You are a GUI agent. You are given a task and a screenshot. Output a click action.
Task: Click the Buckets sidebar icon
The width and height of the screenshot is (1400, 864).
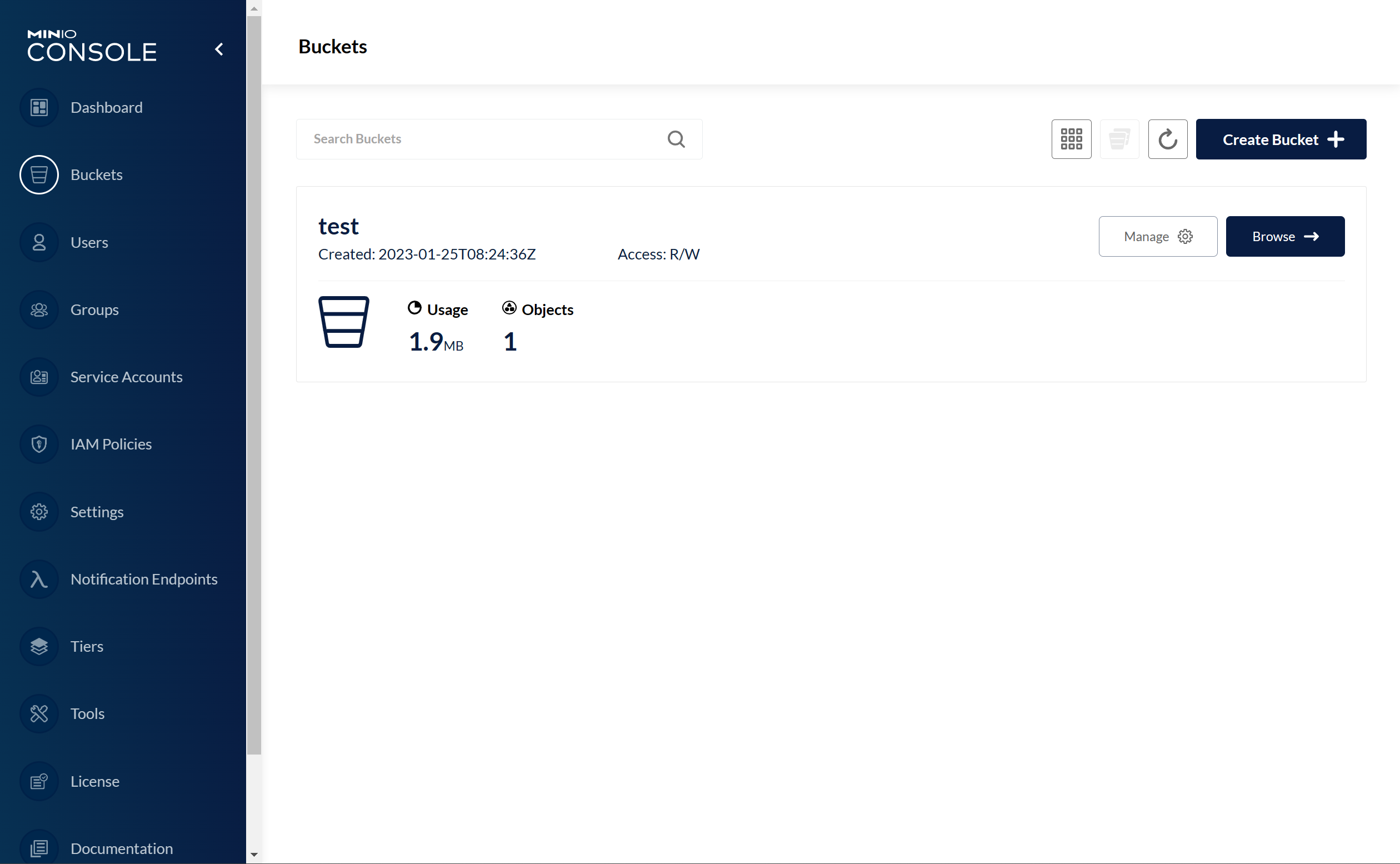click(39, 175)
